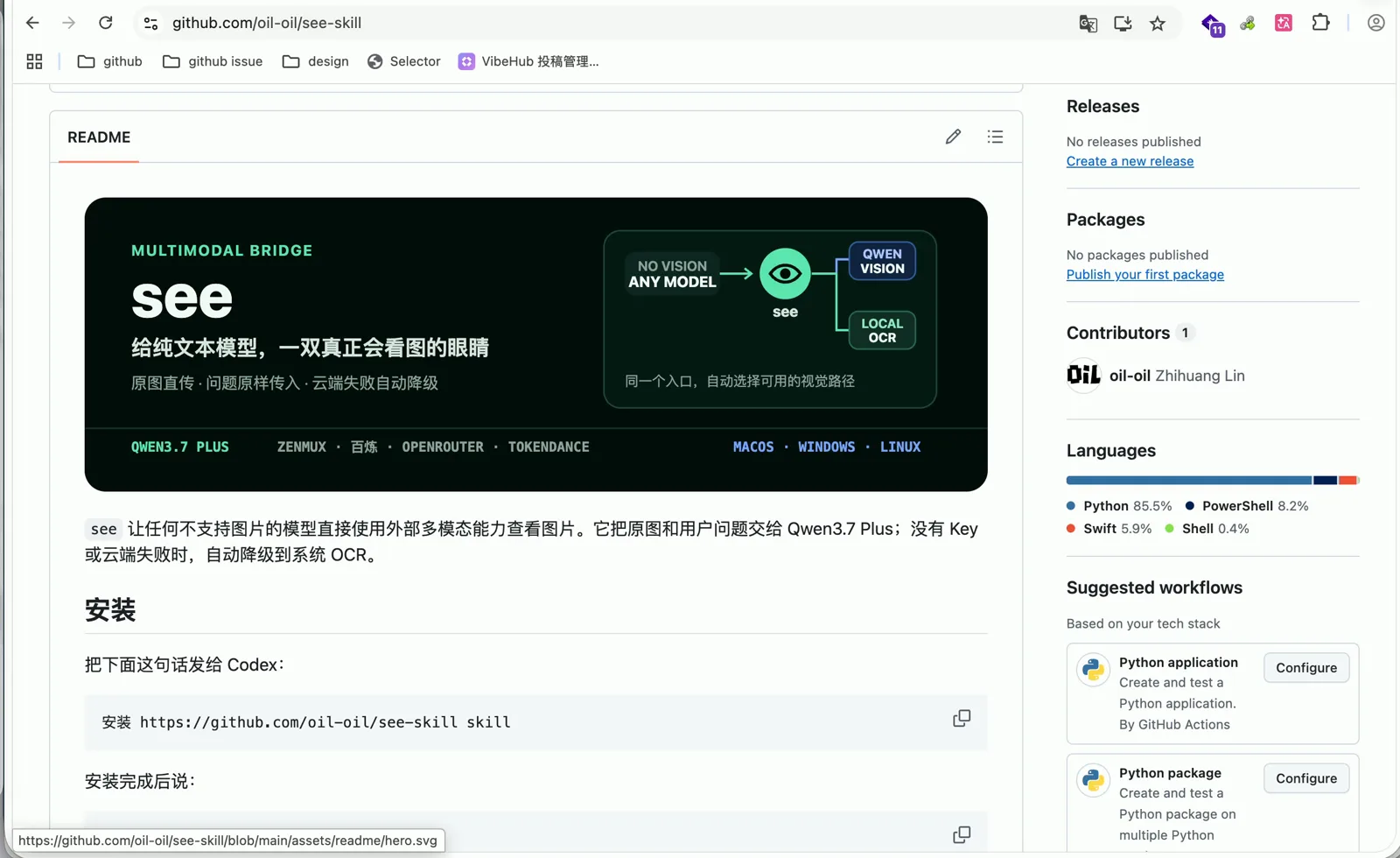Image resolution: width=1400 pixels, height=858 pixels.
Task: Open site information icon in address bar
Action: 150,24
